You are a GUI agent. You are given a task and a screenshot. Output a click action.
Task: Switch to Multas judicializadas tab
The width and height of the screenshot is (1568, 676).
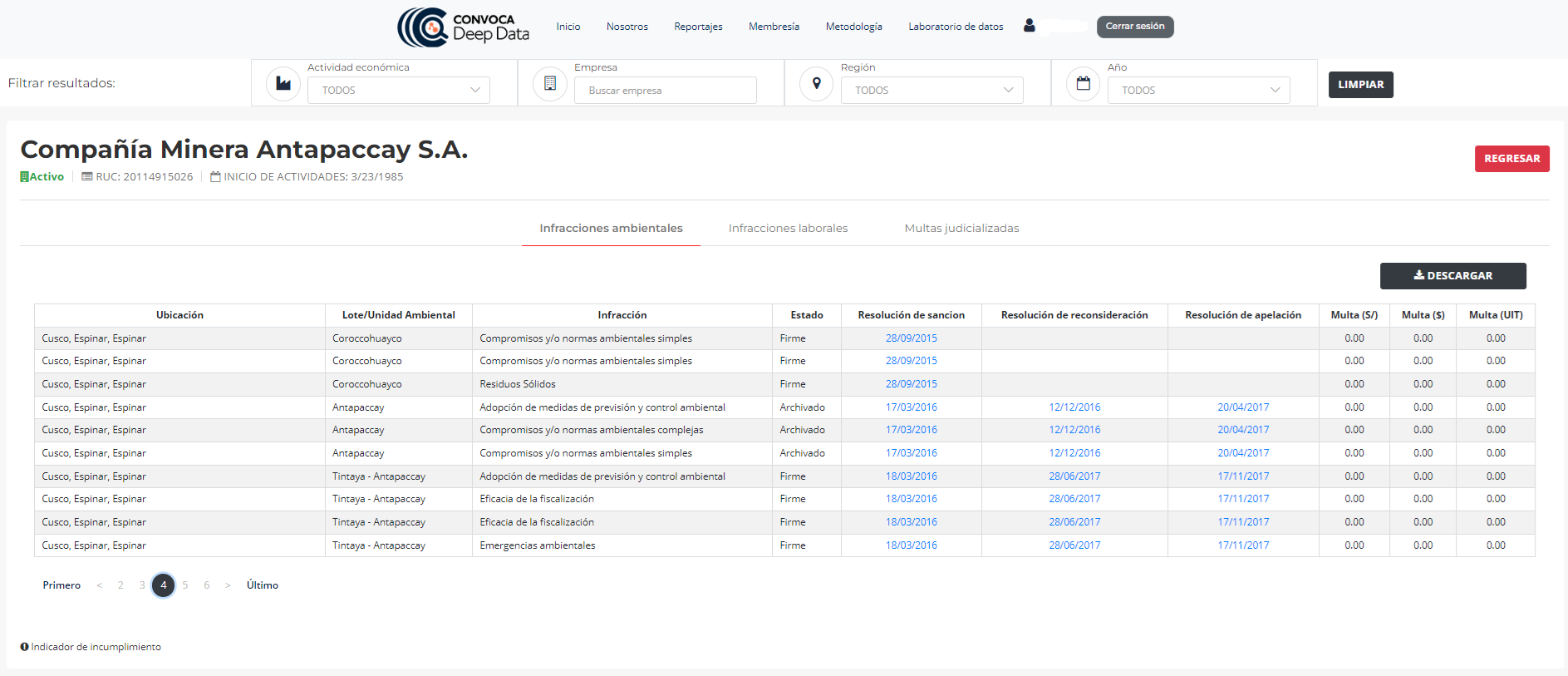[x=961, y=228]
